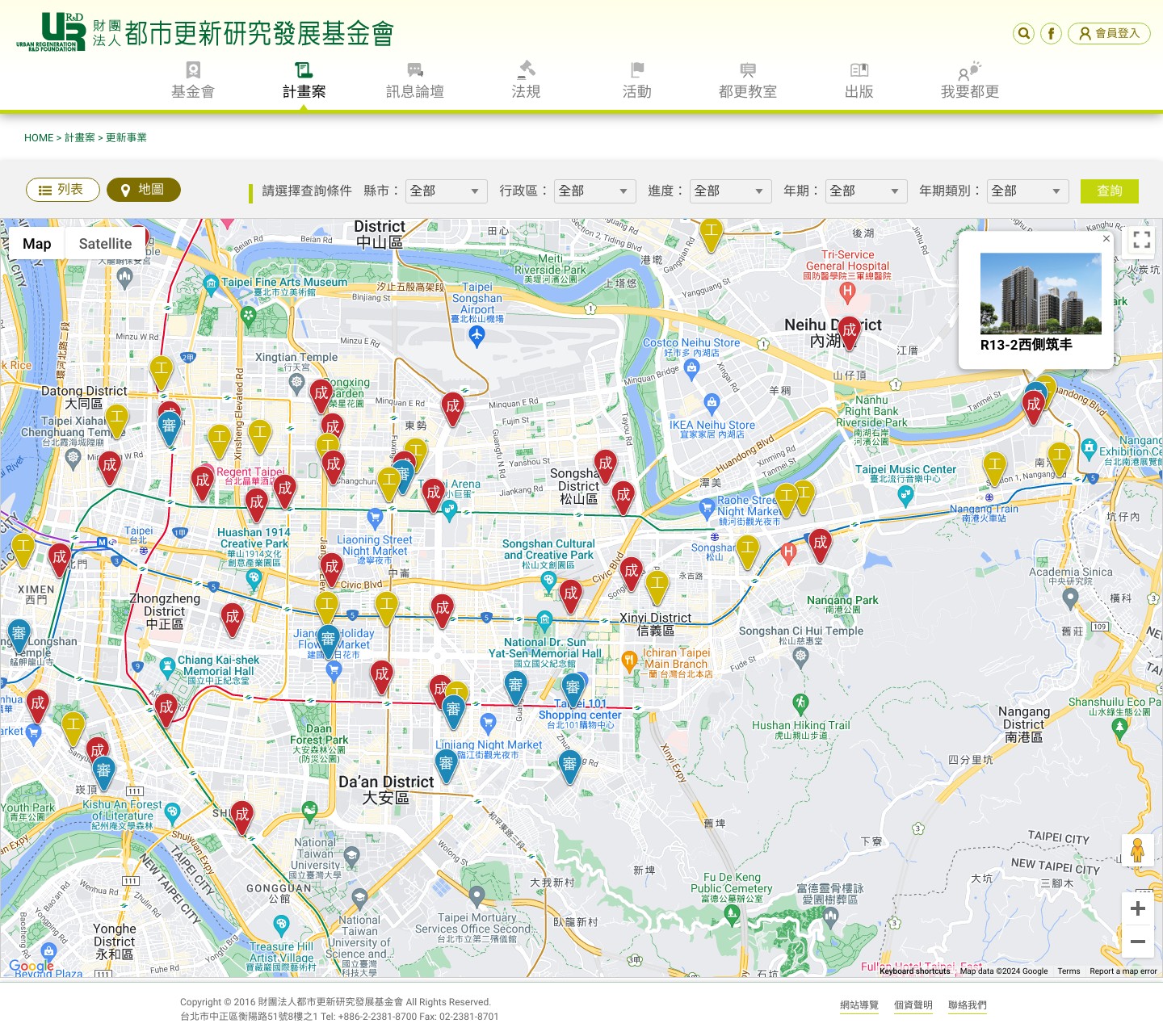Toggle fullscreen map view
The width and height of the screenshot is (1163, 1036).
point(1141,239)
